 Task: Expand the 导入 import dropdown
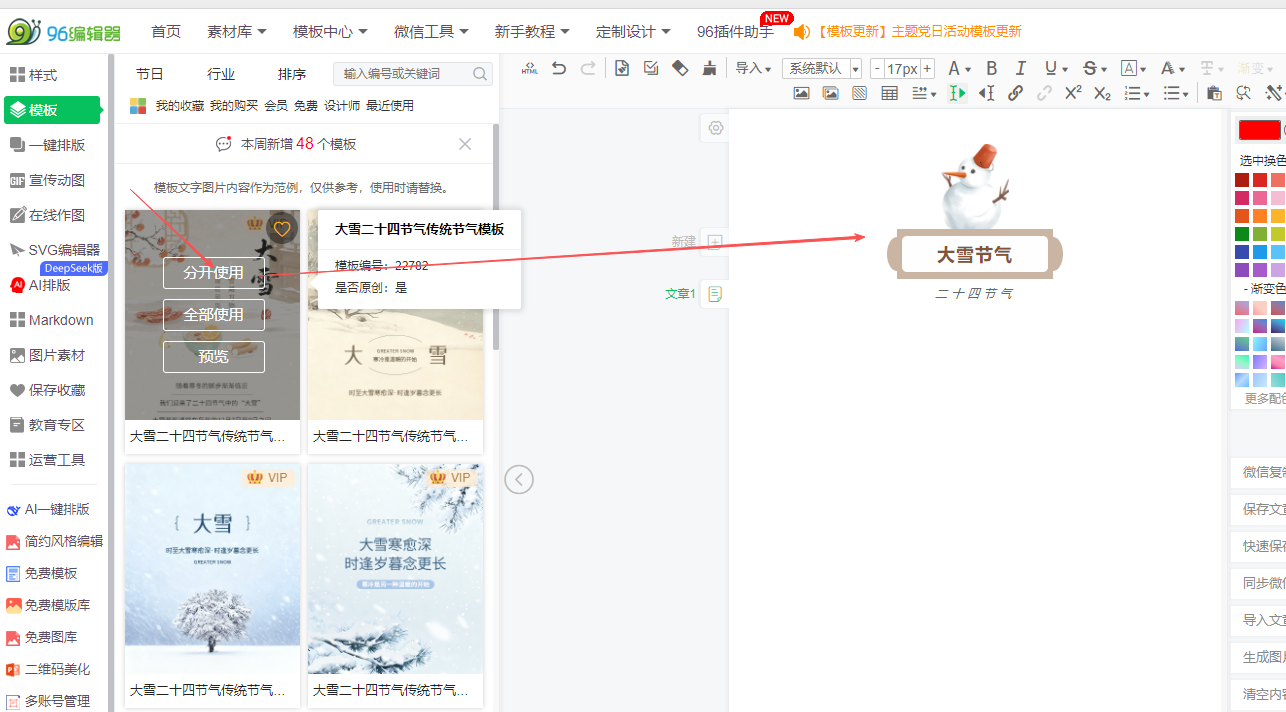tap(753, 68)
